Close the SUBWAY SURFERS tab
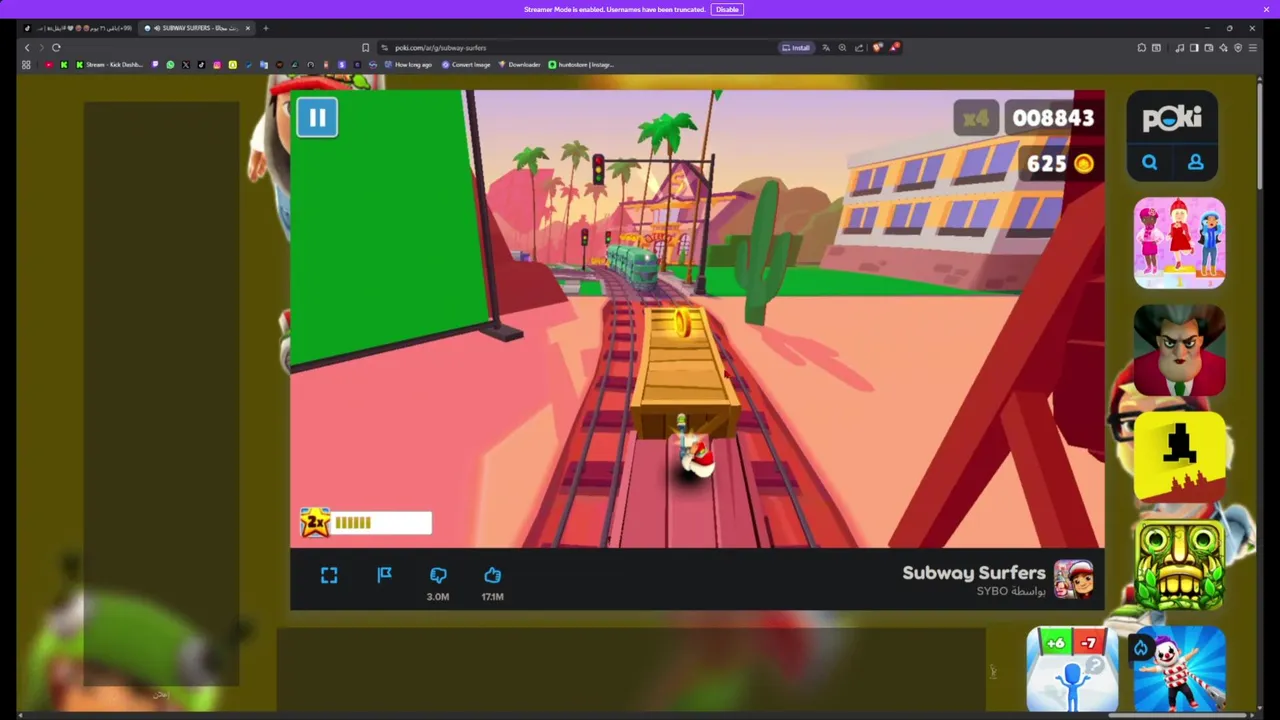The height and width of the screenshot is (720, 1280). click(x=248, y=28)
